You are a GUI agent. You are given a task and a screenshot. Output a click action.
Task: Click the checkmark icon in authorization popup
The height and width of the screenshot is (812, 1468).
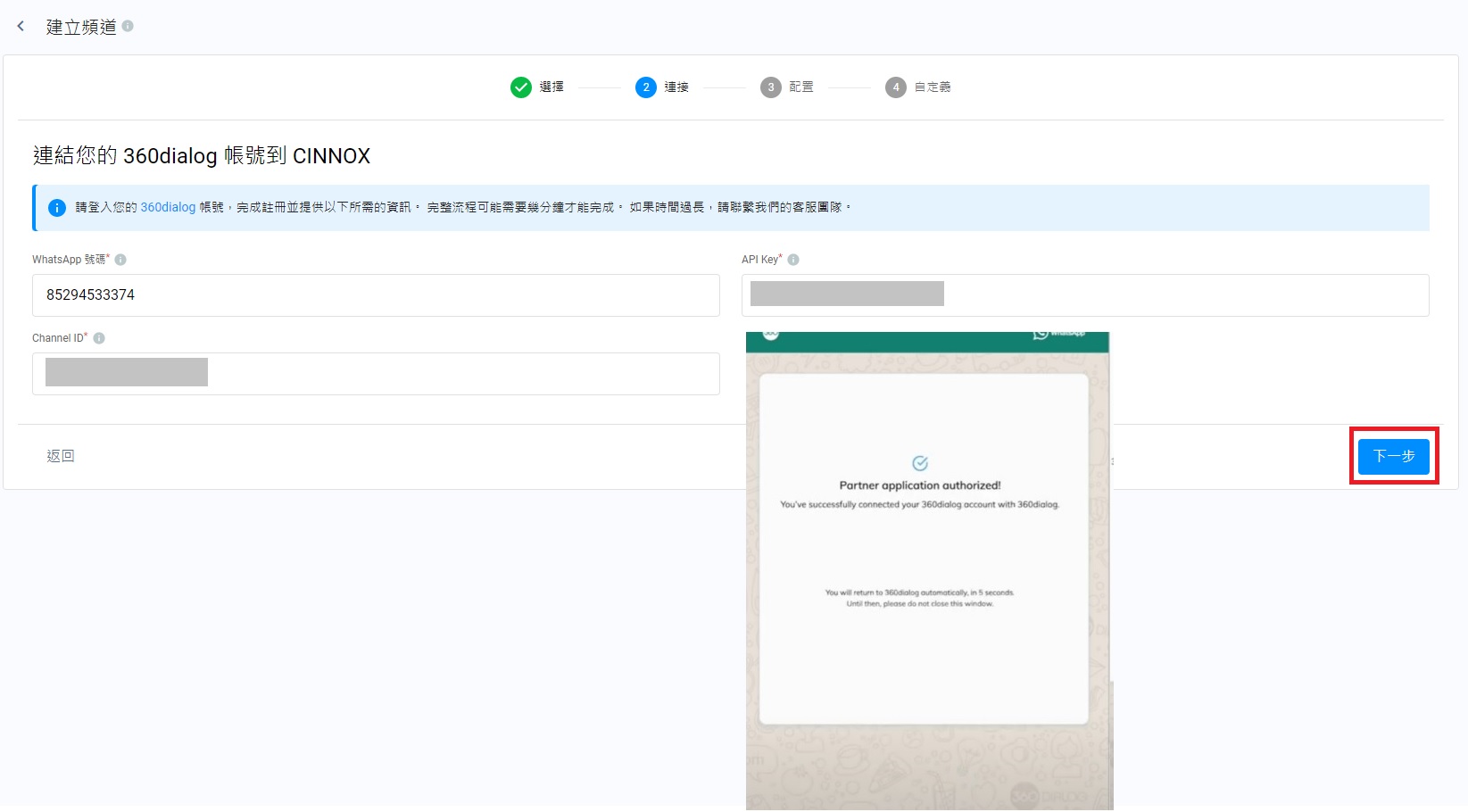920,463
